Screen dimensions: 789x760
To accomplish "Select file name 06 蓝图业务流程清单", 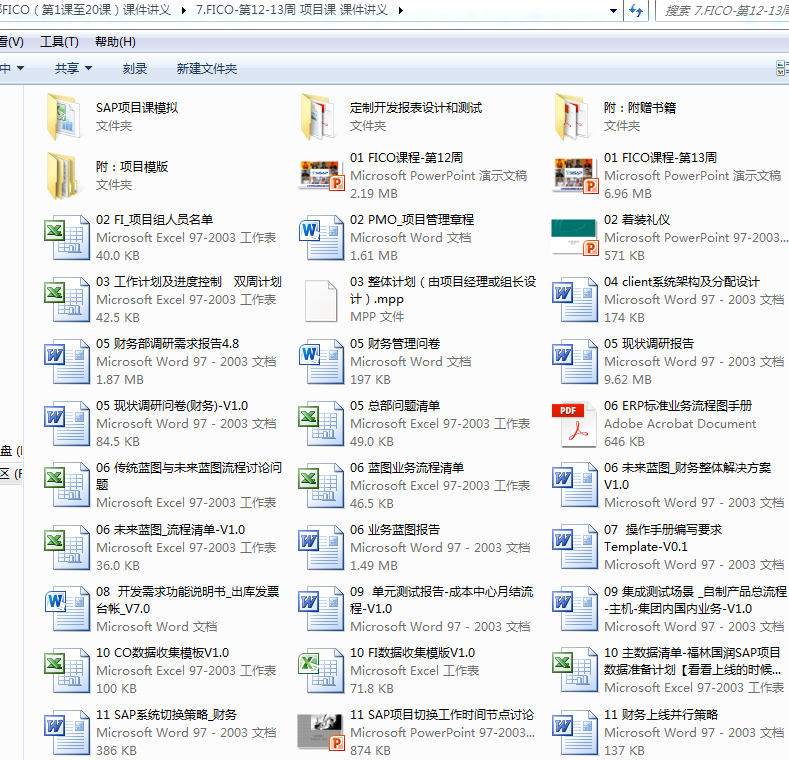I will [x=407, y=468].
